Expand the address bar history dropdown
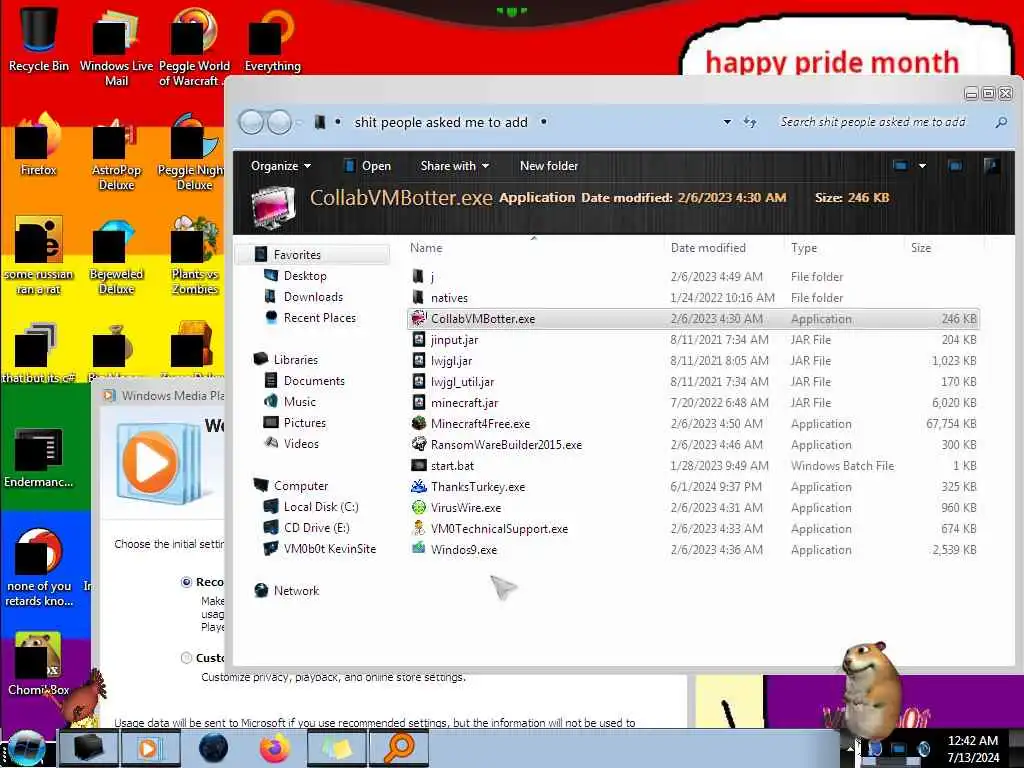This screenshot has width=1024, height=768. (727, 122)
